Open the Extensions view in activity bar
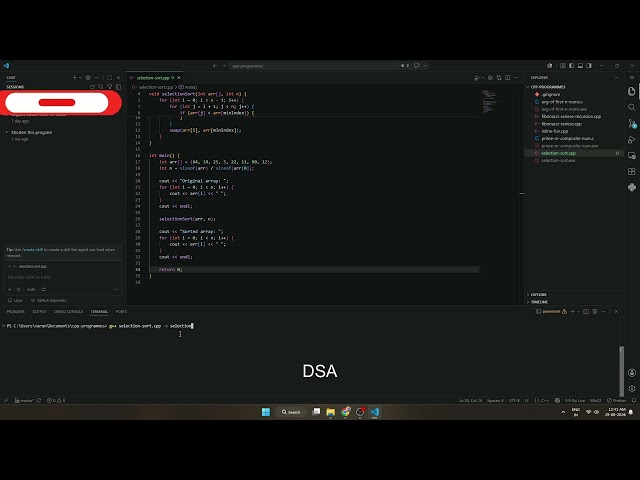The height and width of the screenshot is (480, 640). point(631,171)
